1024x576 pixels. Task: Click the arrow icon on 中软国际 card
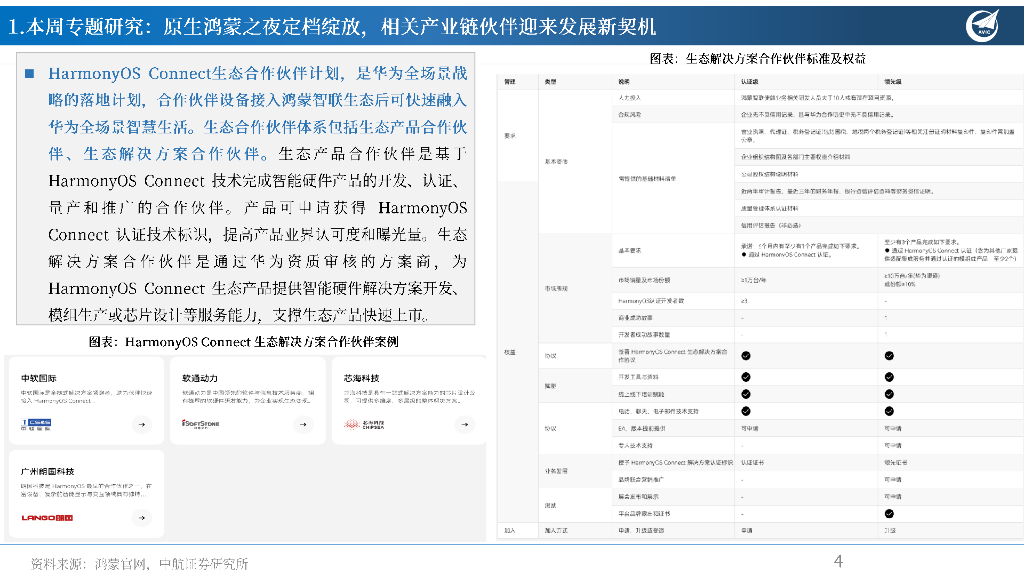tap(141, 424)
